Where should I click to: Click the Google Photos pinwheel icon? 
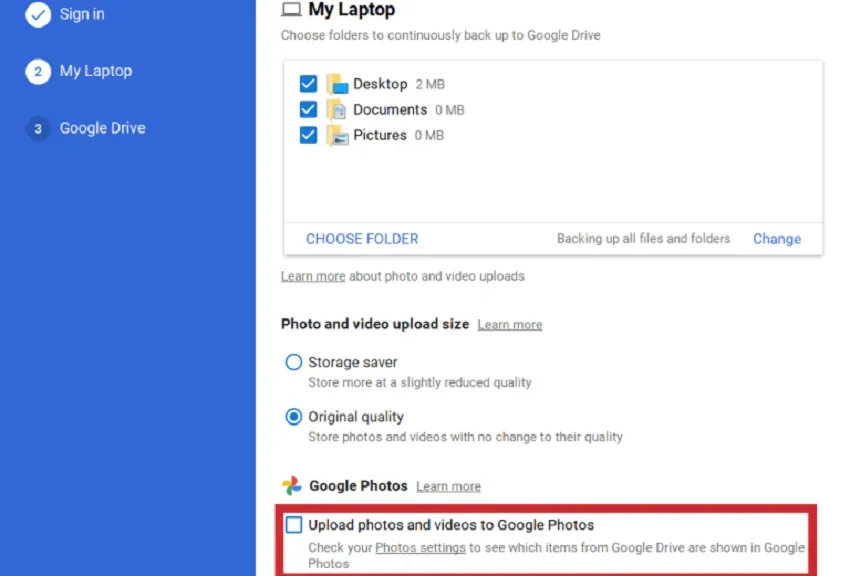tap(292, 486)
